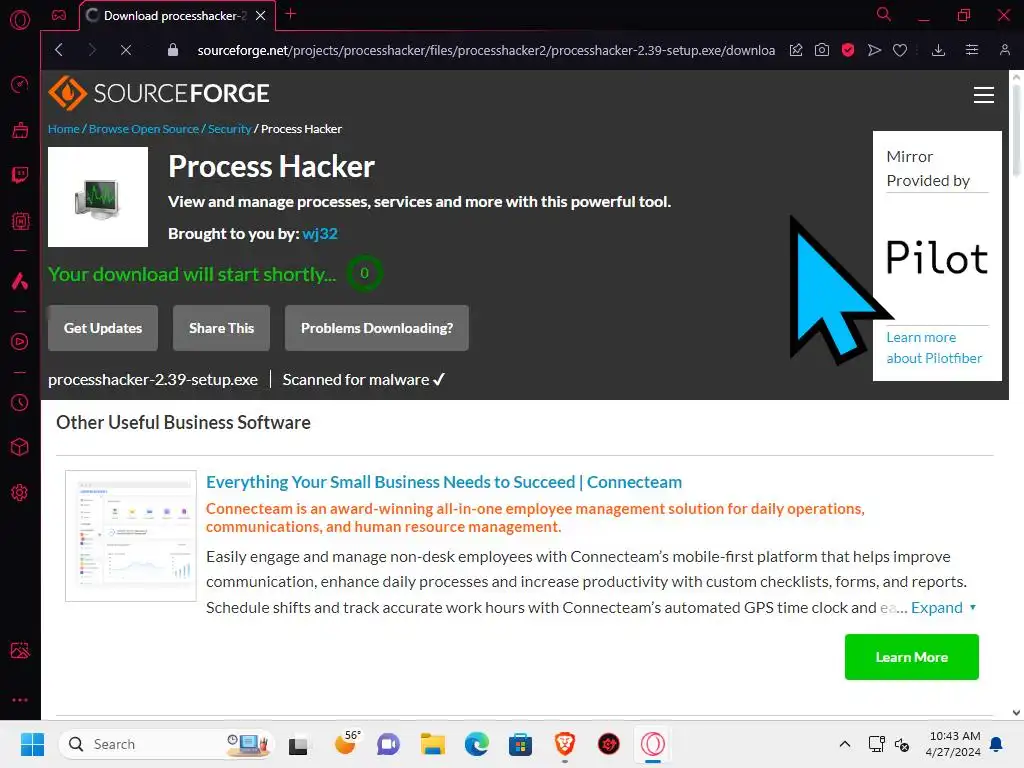Open the wj32 author link
Screen dimensions: 1024x768
pos(320,234)
